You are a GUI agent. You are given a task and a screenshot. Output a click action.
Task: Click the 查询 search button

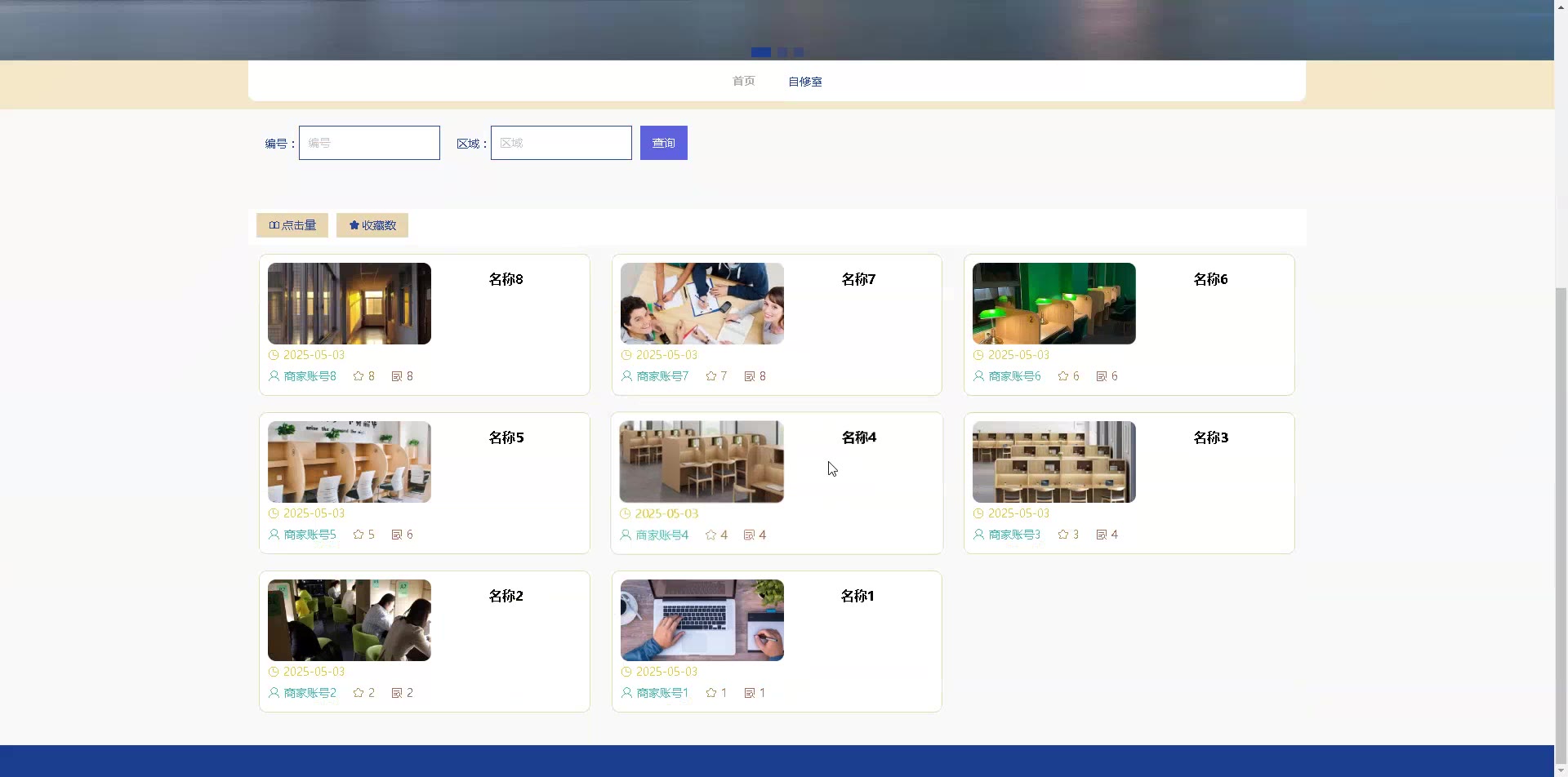click(x=664, y=143)
